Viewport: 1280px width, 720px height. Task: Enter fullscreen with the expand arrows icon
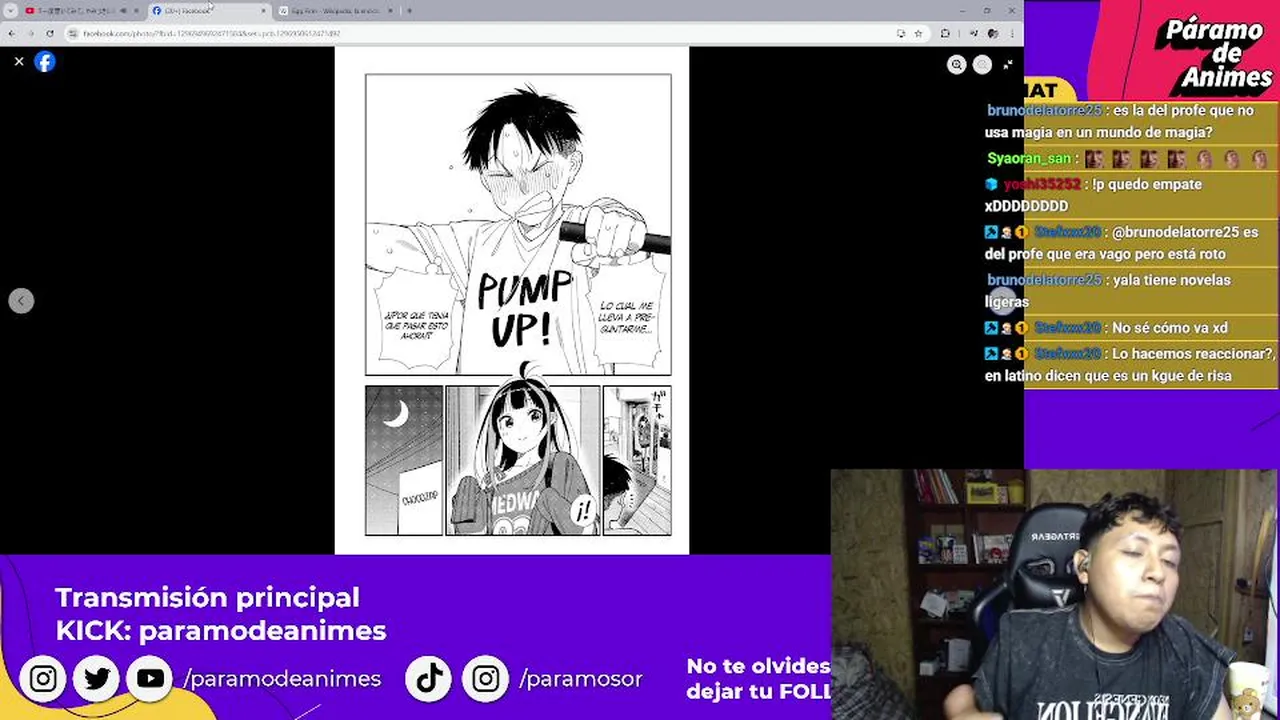1008,65
